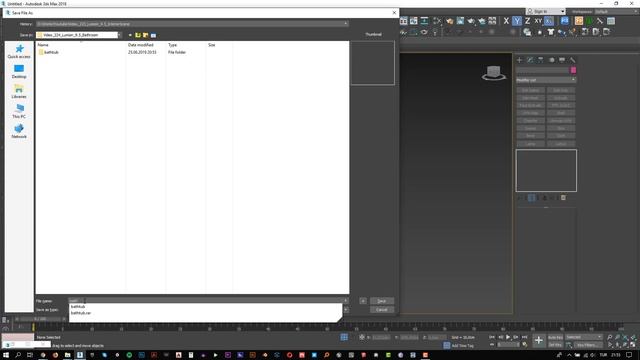The width and height of the screenshot is (640, 360).
Task: Create new folder icon in dialog
Action: pos(146,35)
